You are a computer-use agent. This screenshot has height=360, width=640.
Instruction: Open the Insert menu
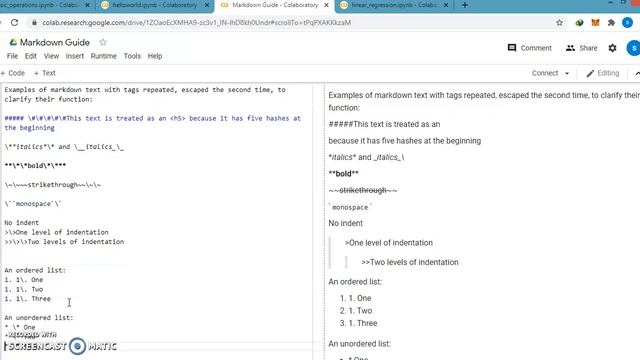(75, 56)
